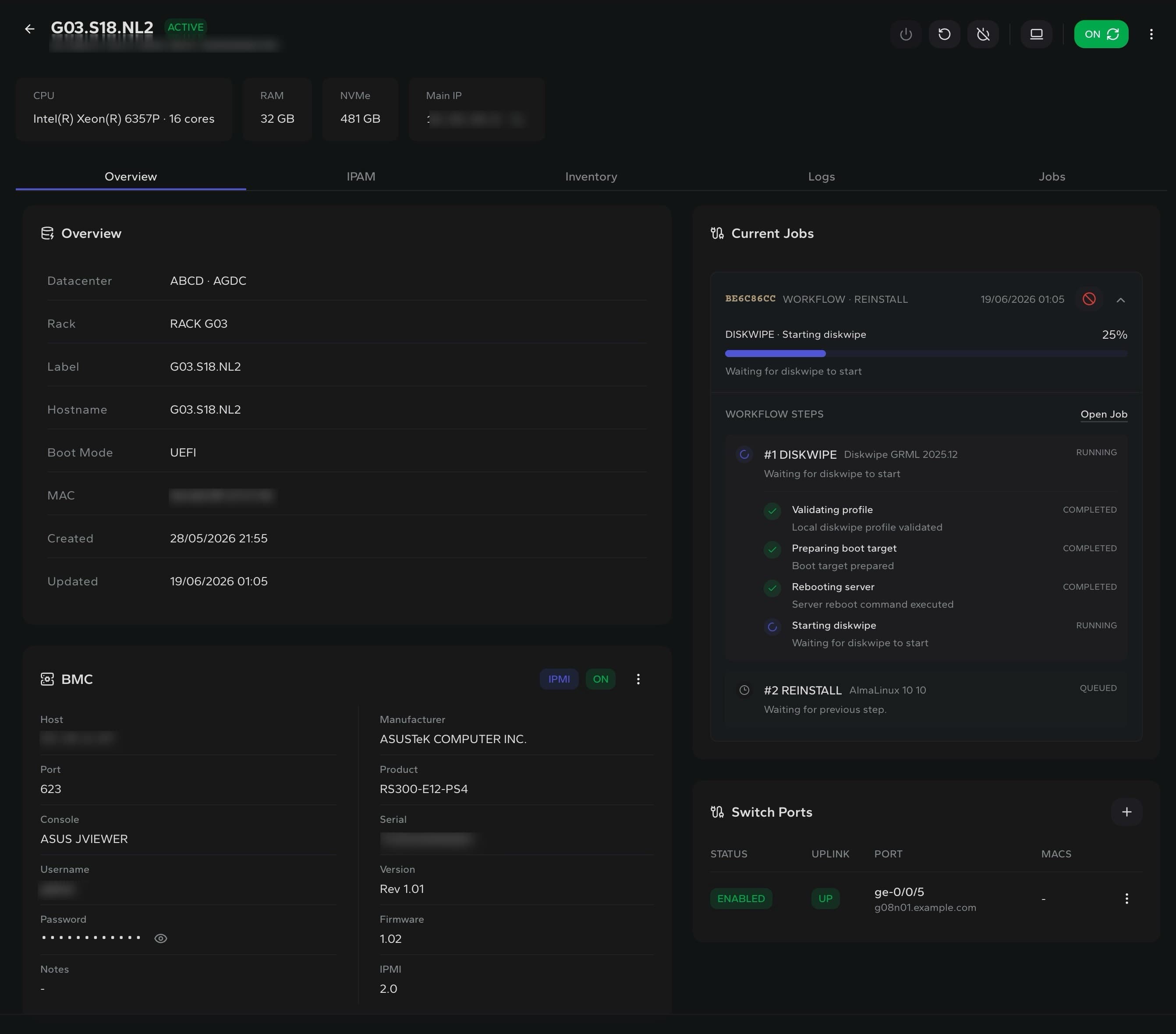The image size is (1176, 1034).
Task: Click the #1 DISKWIPE running spinner icon
Action: click(744, 455)
